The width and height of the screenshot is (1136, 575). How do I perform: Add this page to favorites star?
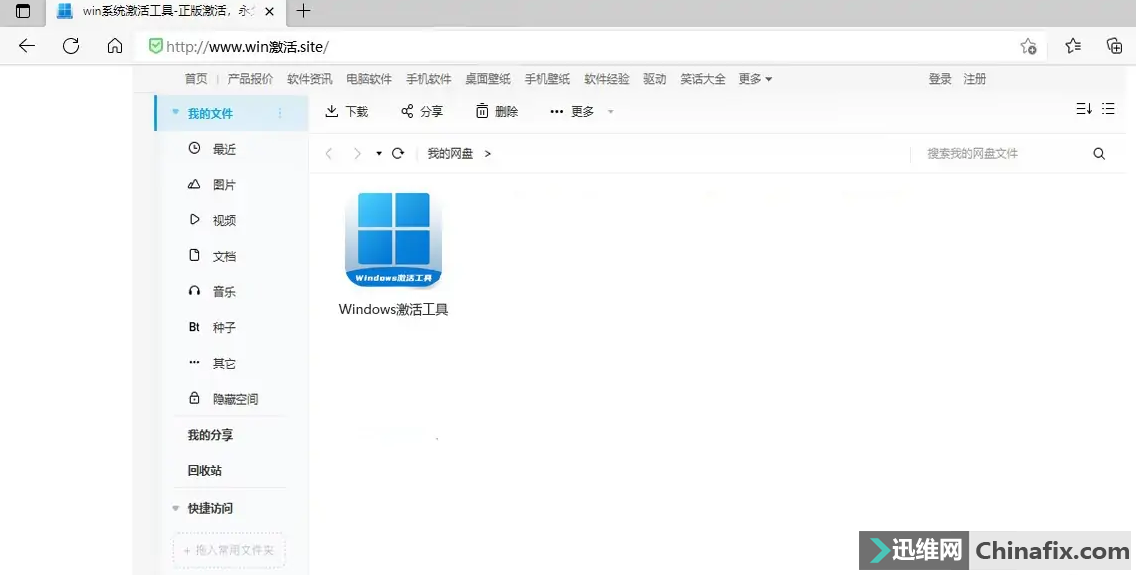1028,46
